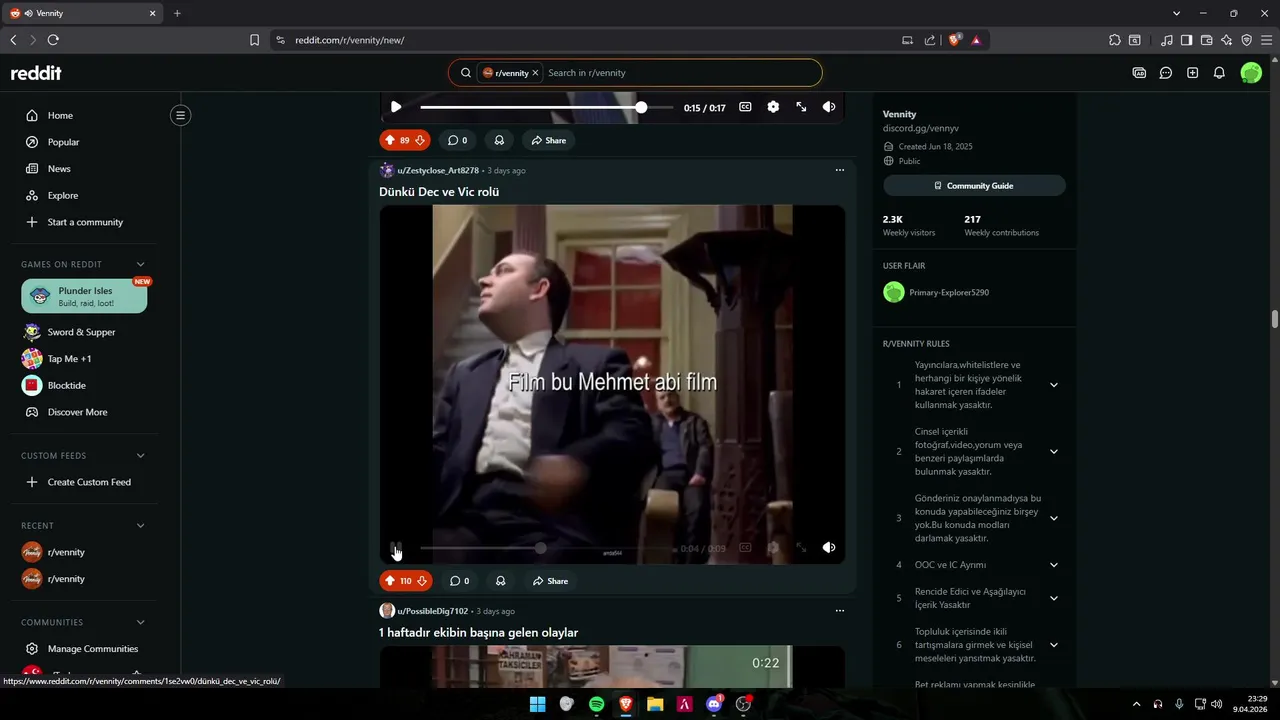
Task: Upvote the post with 89 votes
Action: point(390,140)
